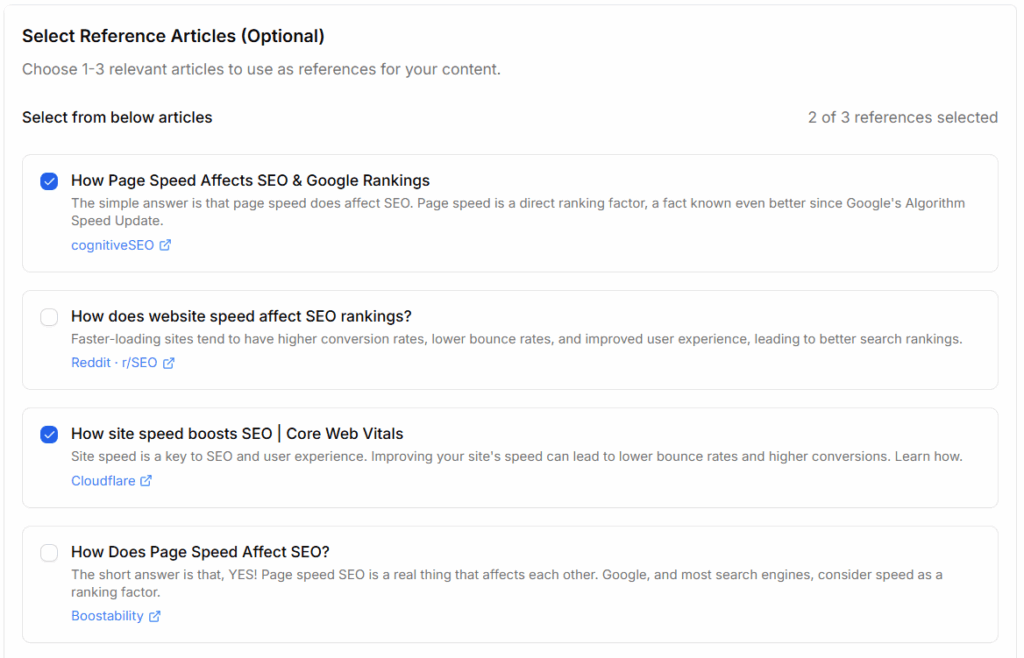Viewport: 1024px width, 658px height.
Task: Click the external link icon beside Boostability
Action: tap(156, 615)
